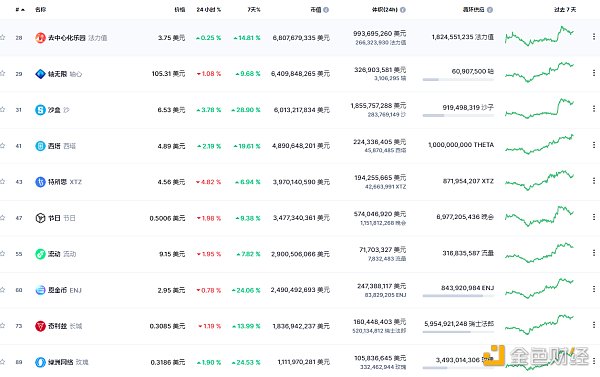Click the 1,000,000,000 THETA supply value
This screenshot has width=600, height=377.
pos(461,145)
